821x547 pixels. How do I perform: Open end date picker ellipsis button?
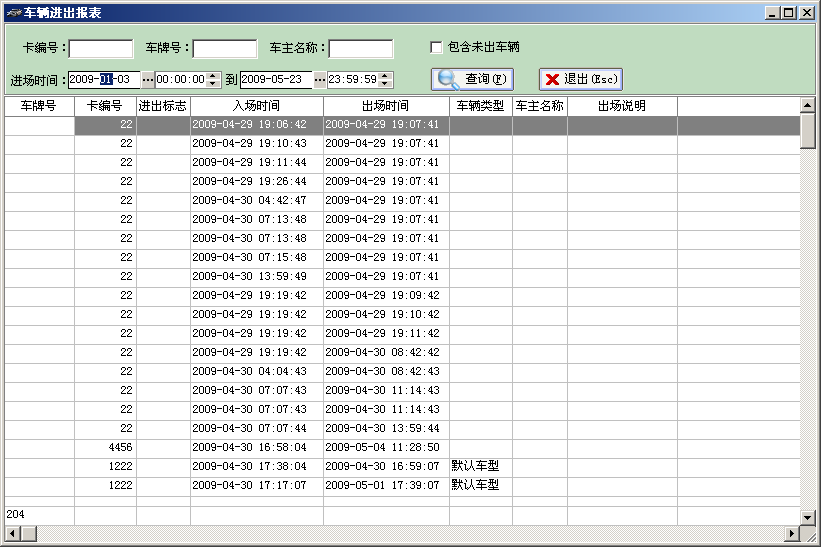point(319,80)
